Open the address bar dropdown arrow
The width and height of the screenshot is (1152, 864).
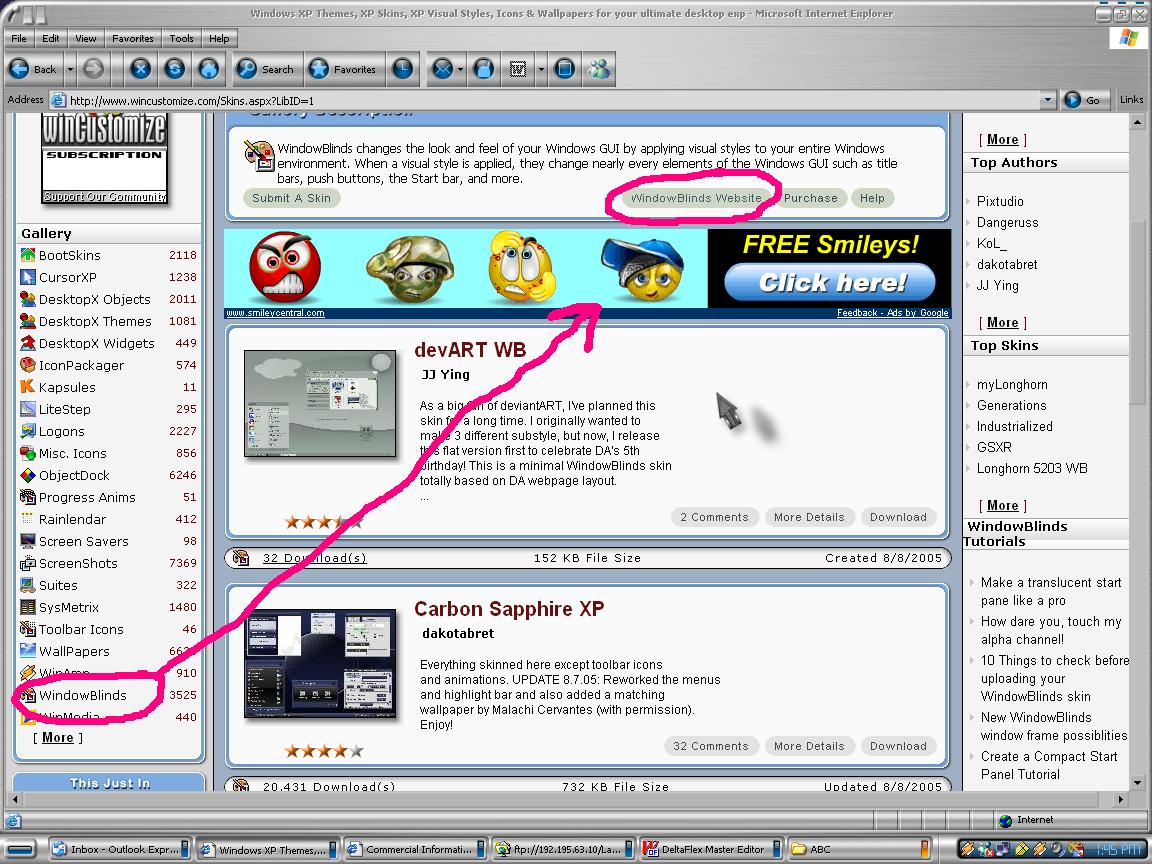pos(1047,100)
